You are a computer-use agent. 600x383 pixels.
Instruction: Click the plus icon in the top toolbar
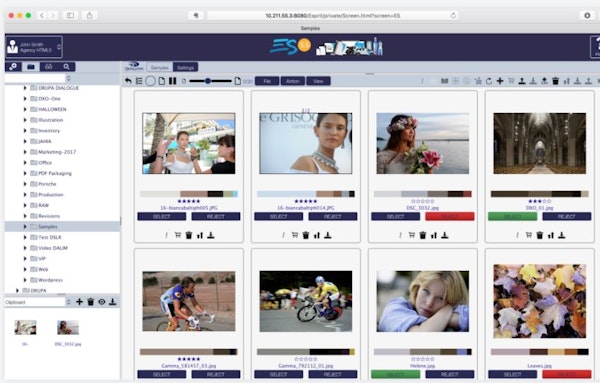500,81
